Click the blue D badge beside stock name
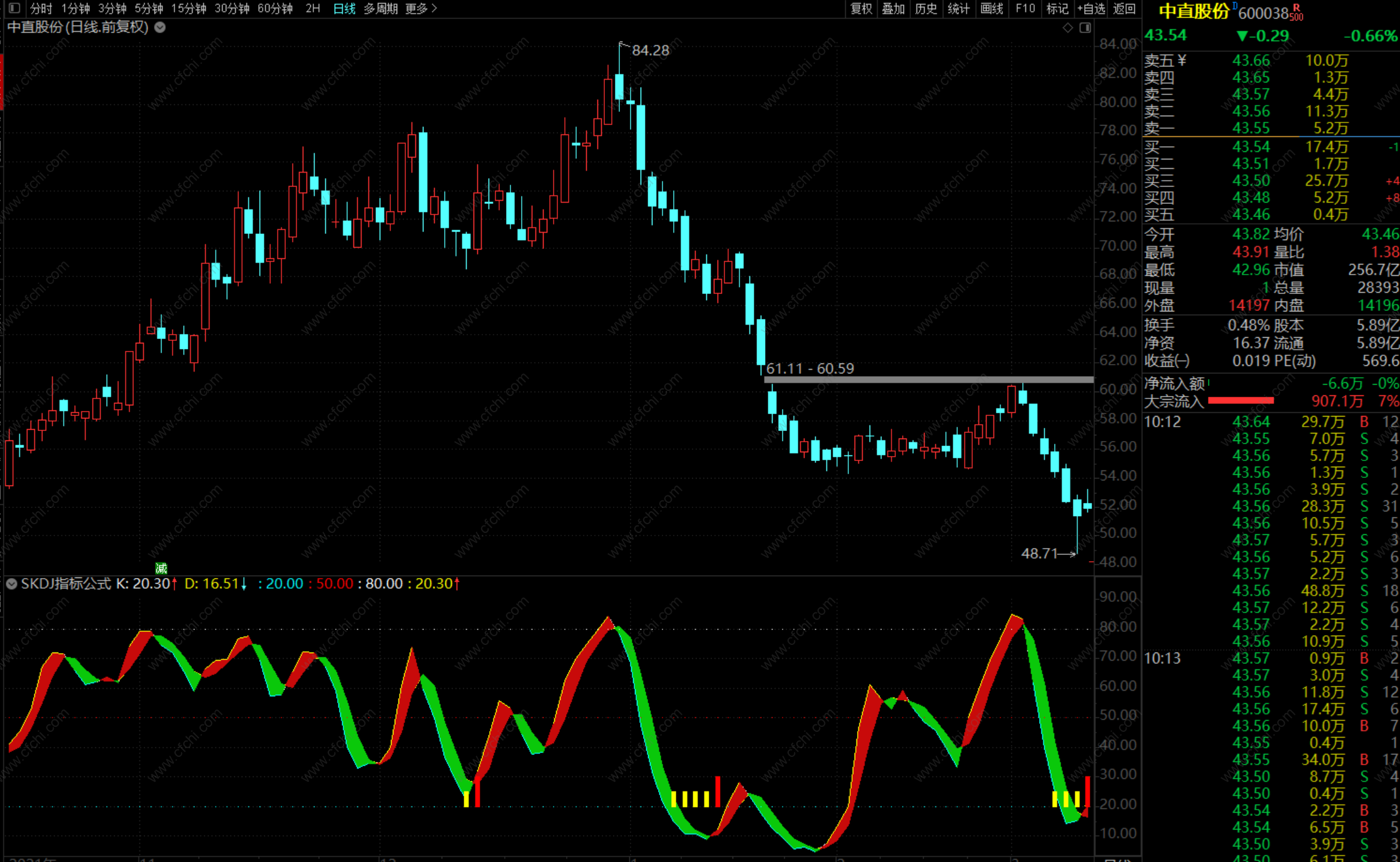 (x=1235, y=6)
